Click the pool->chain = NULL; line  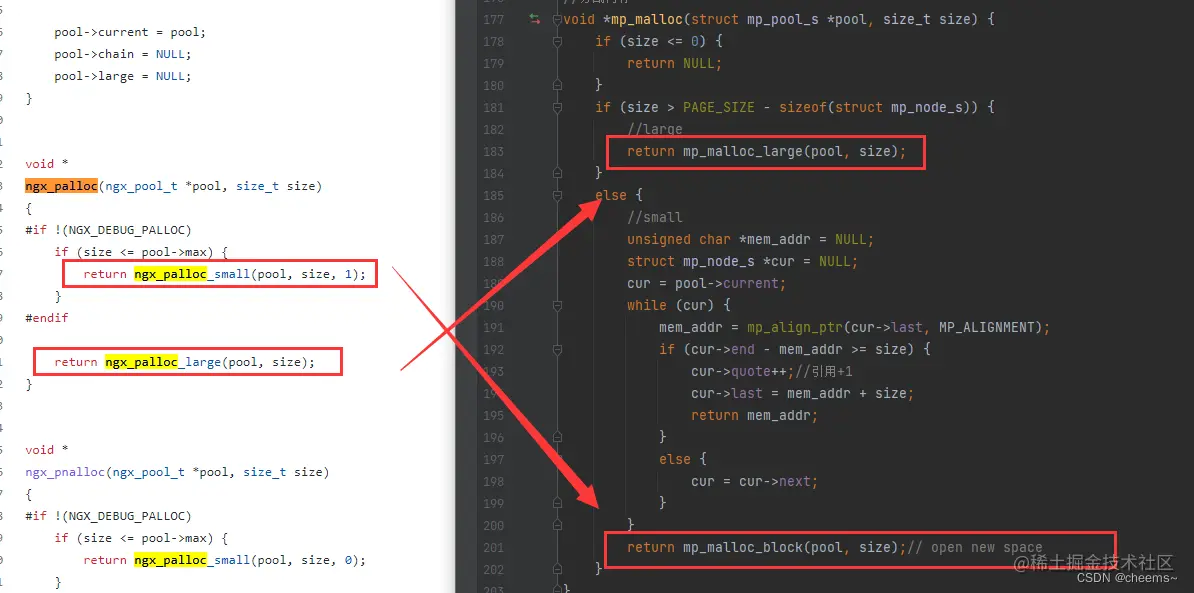click(123, 54)
